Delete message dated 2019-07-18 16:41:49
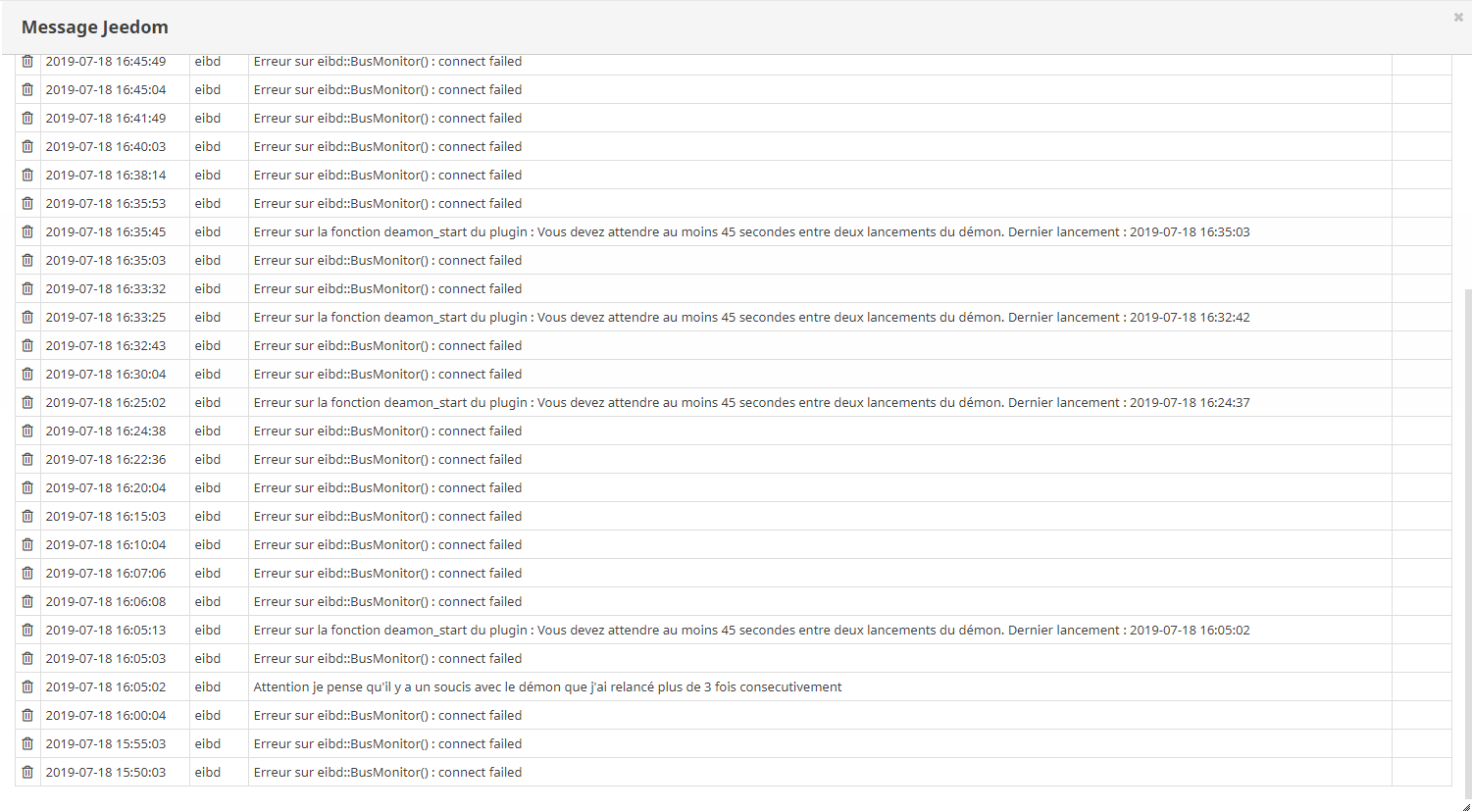Viewport: 1472px width, 812px height. 27,118
